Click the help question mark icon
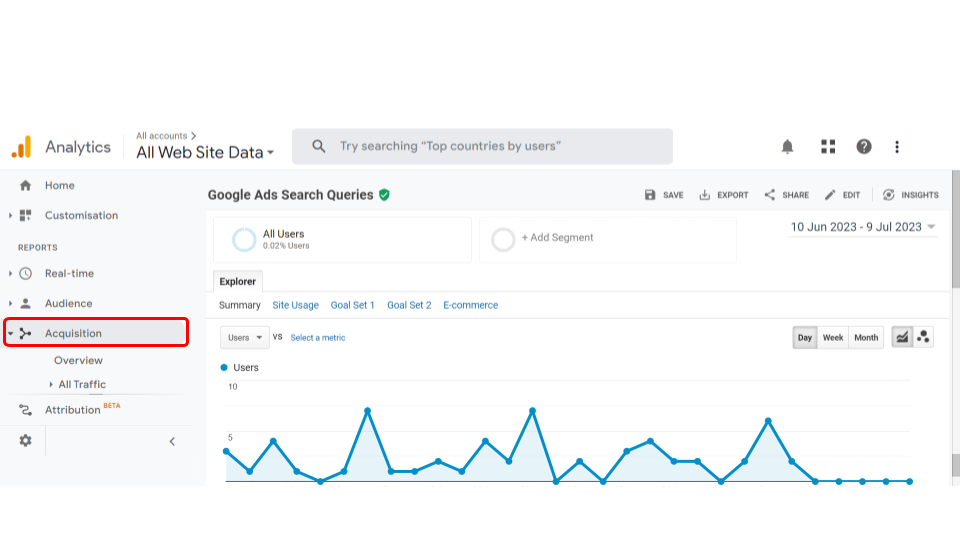The image size is (960, 540). point(864,146)
